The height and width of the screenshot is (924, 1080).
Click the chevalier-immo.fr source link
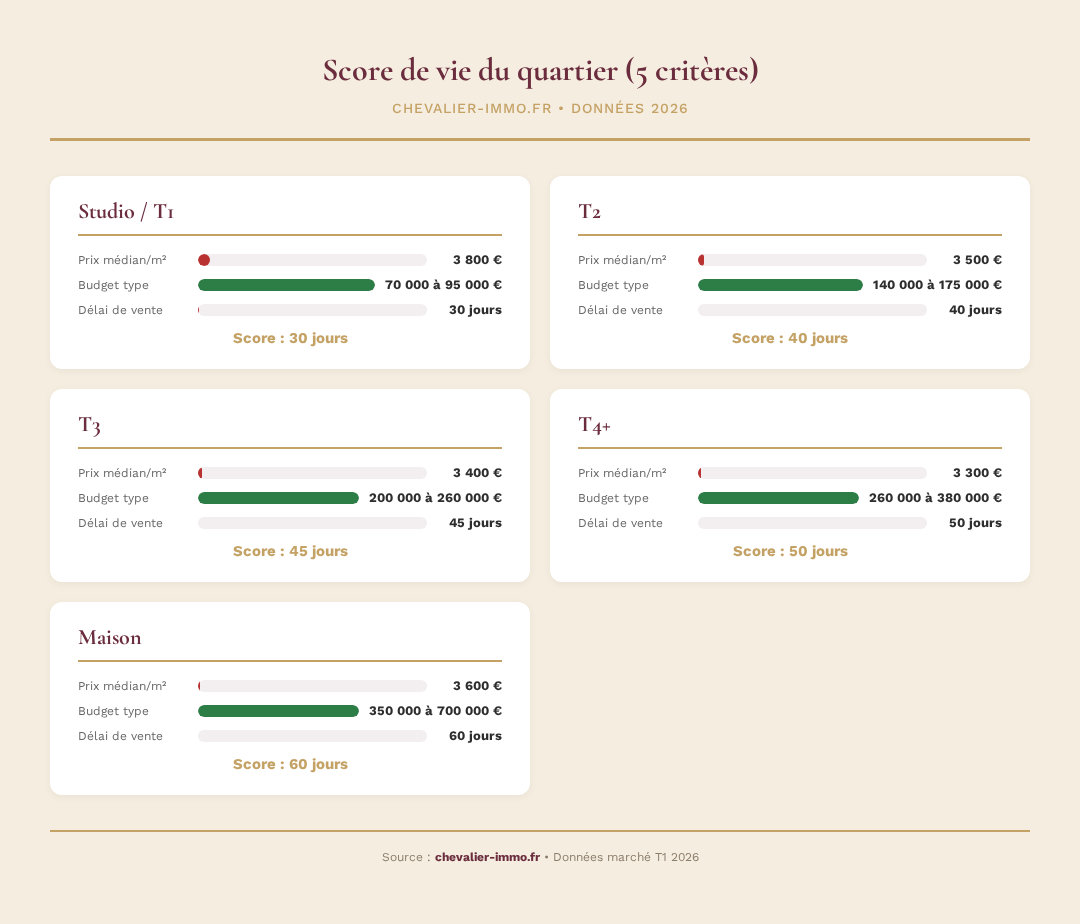click(487, 857)
